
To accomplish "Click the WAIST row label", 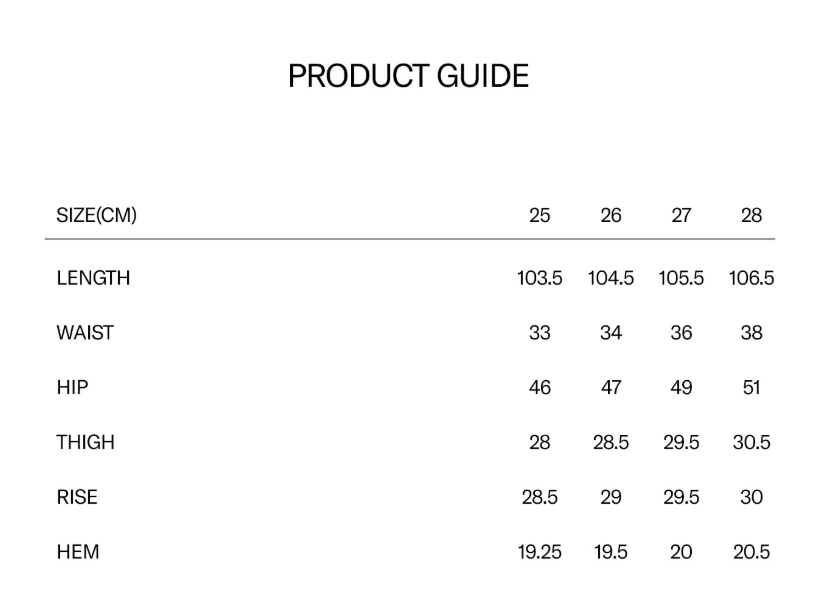I will (85, 333).
